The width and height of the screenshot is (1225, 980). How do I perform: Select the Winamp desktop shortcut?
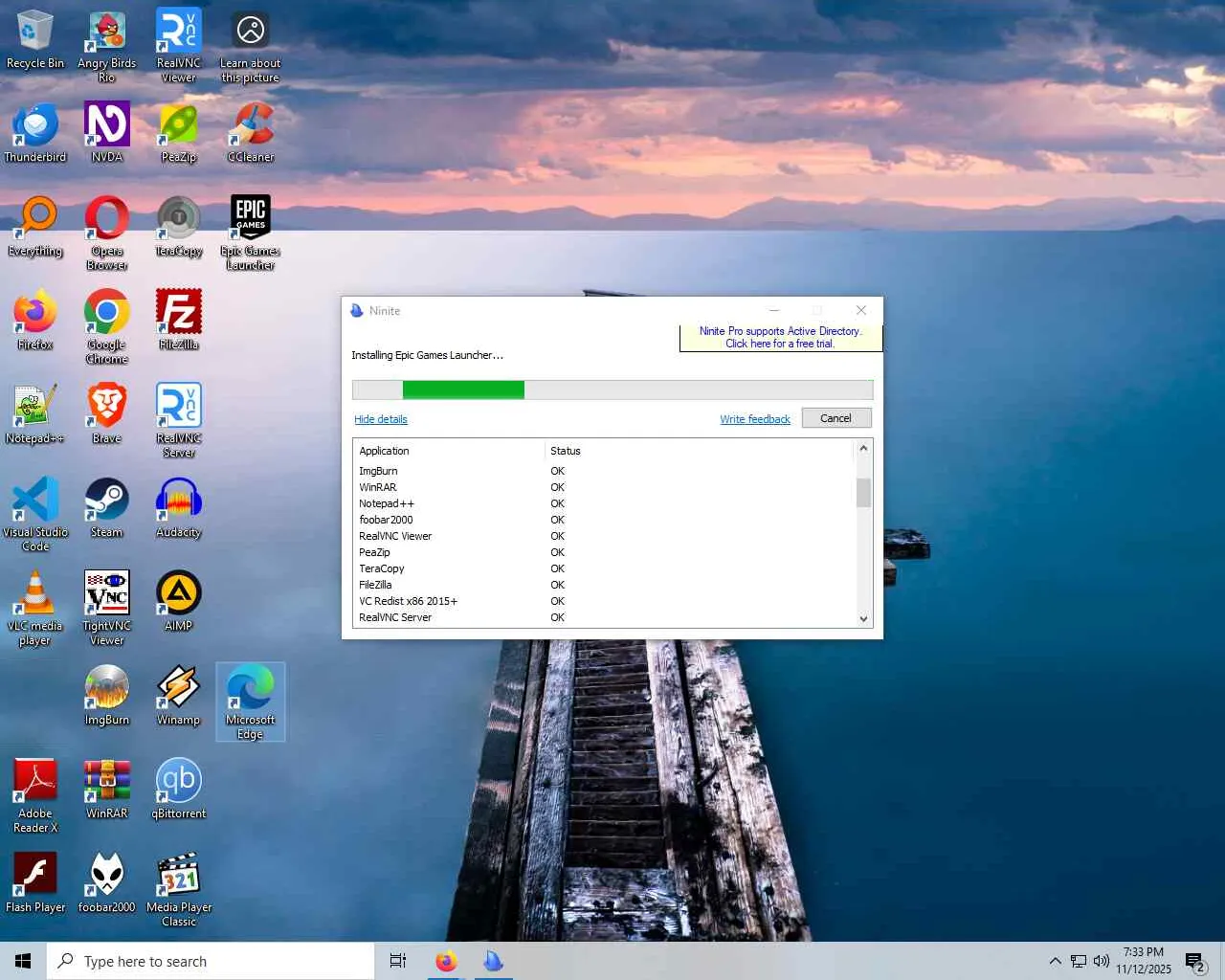(179, 696)
